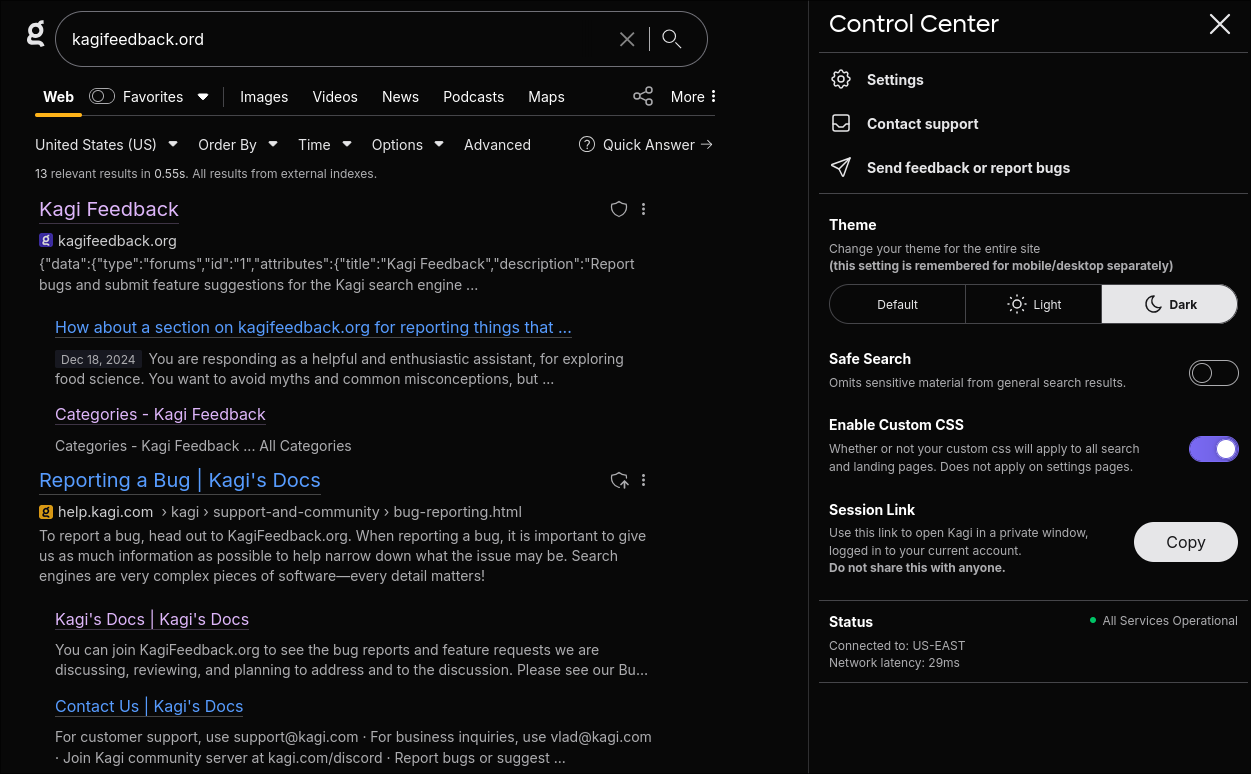Copy the Session Link
Image resolution: width=1251 pixels, height=774 pixels.
(1185, 542)
